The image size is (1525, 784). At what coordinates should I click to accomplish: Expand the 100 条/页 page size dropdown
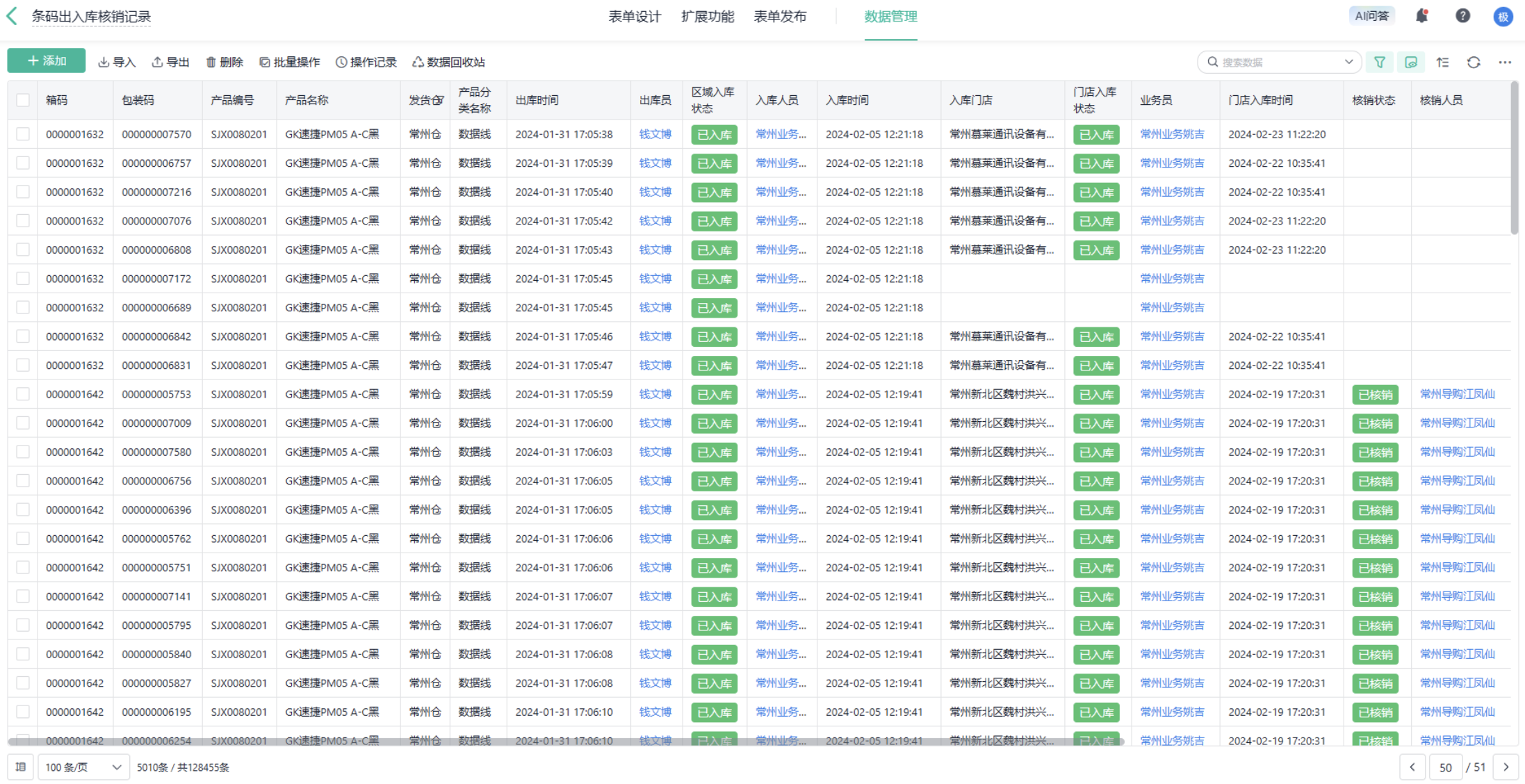[x=83, y=767]
